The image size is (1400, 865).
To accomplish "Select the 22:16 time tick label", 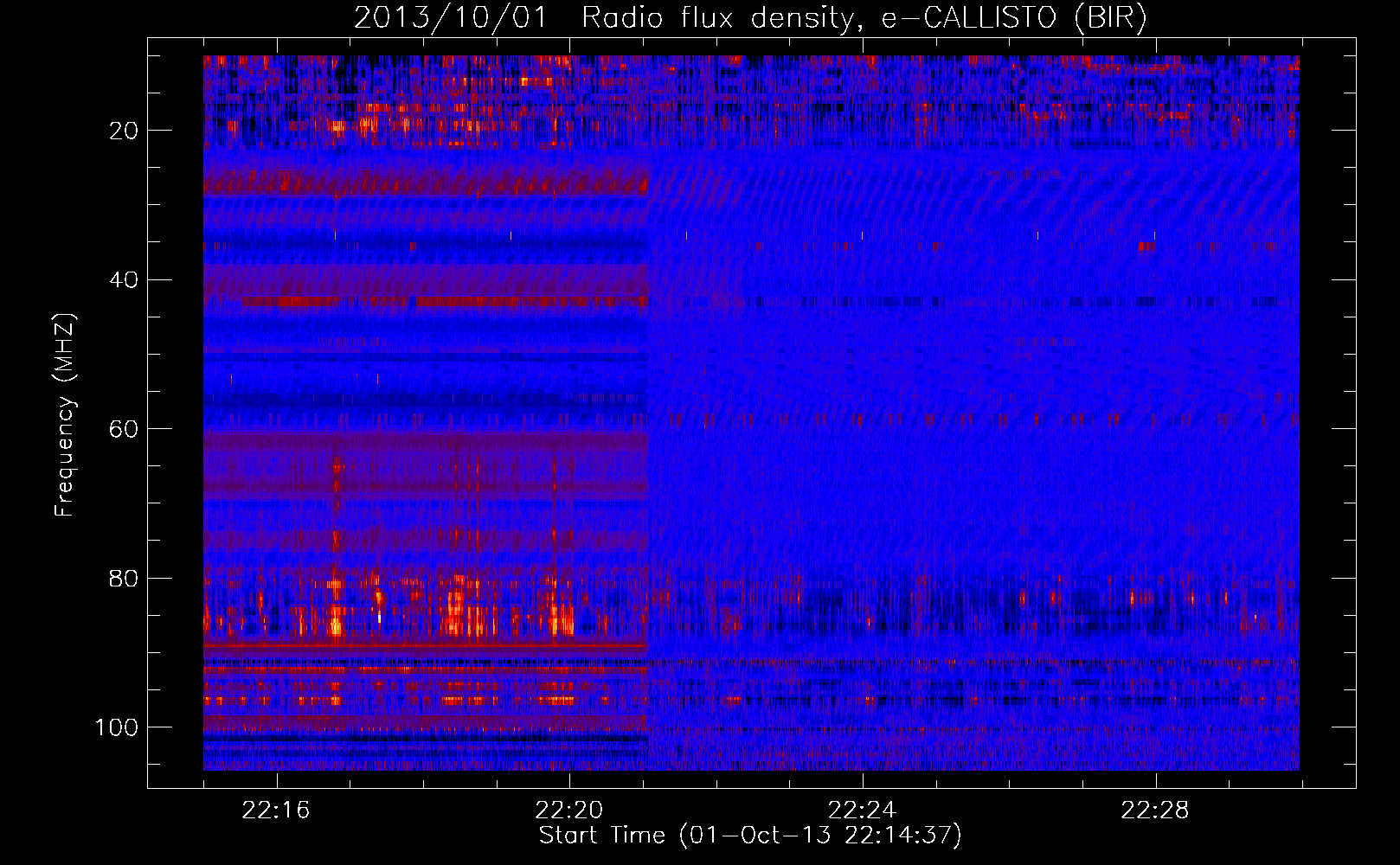I will [x=277, y=811].
